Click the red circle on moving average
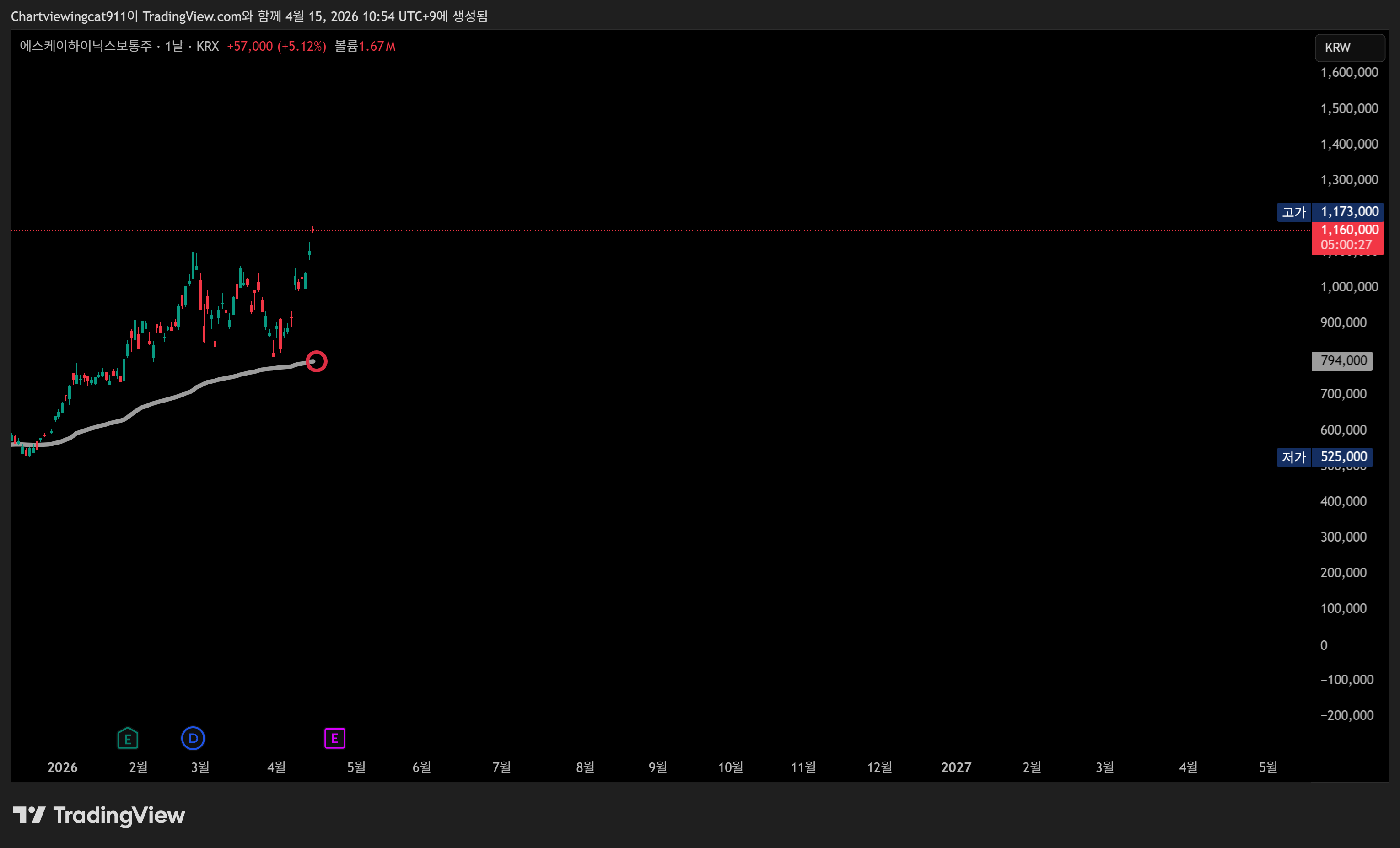 point(317,361)
